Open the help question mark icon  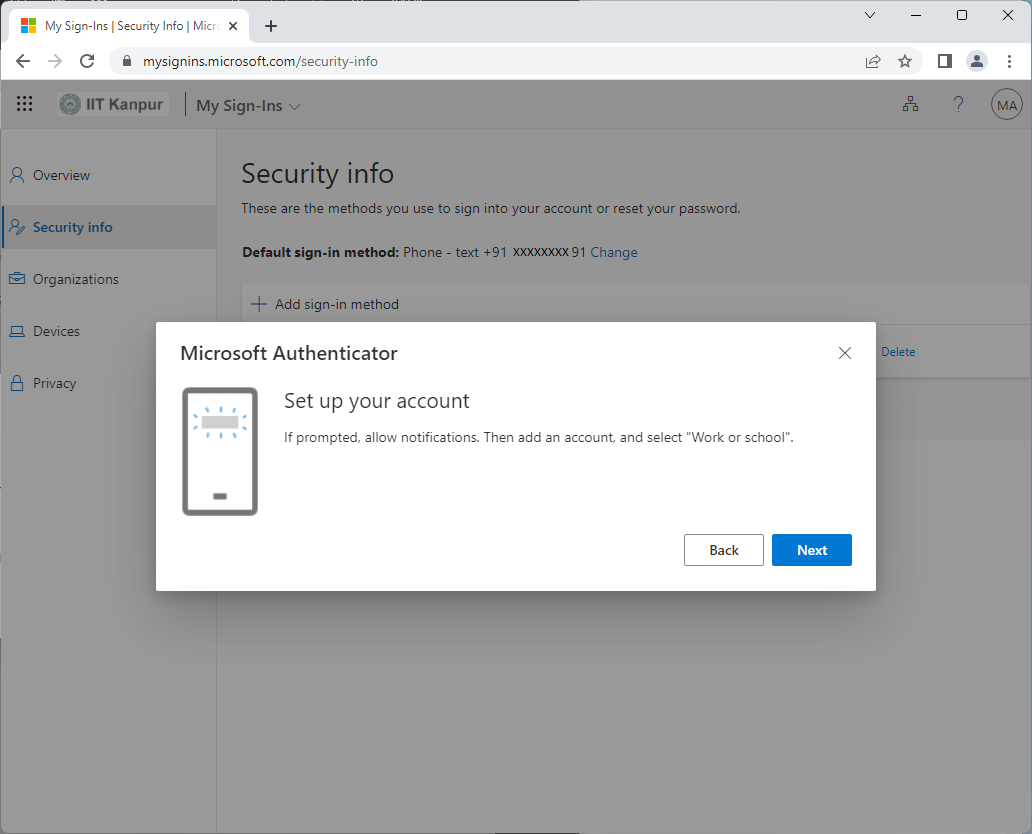958,104
